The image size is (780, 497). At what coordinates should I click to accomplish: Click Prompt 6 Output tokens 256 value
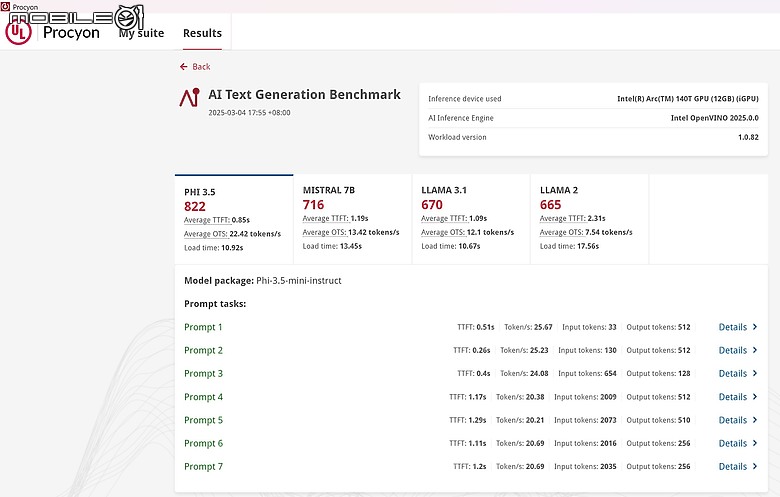684,443
